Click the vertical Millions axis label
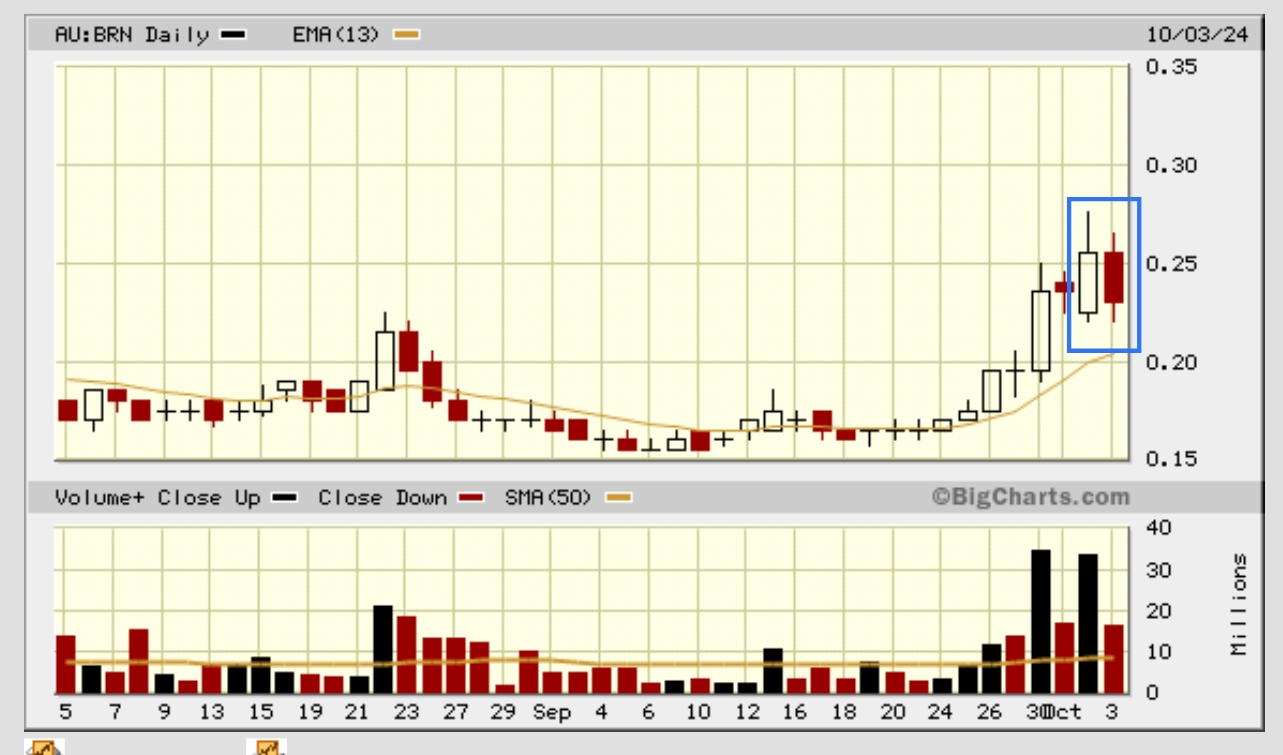The height and width of the screenshot is (755, 1283). [x=1240, y=604]
